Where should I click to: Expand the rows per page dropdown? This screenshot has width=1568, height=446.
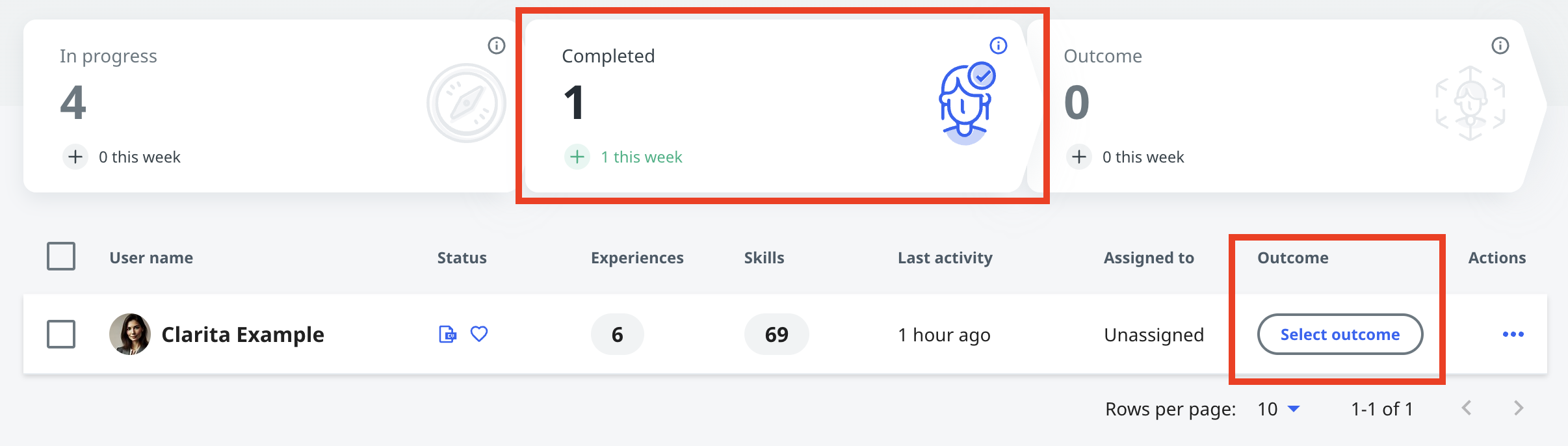[1279, 409]
